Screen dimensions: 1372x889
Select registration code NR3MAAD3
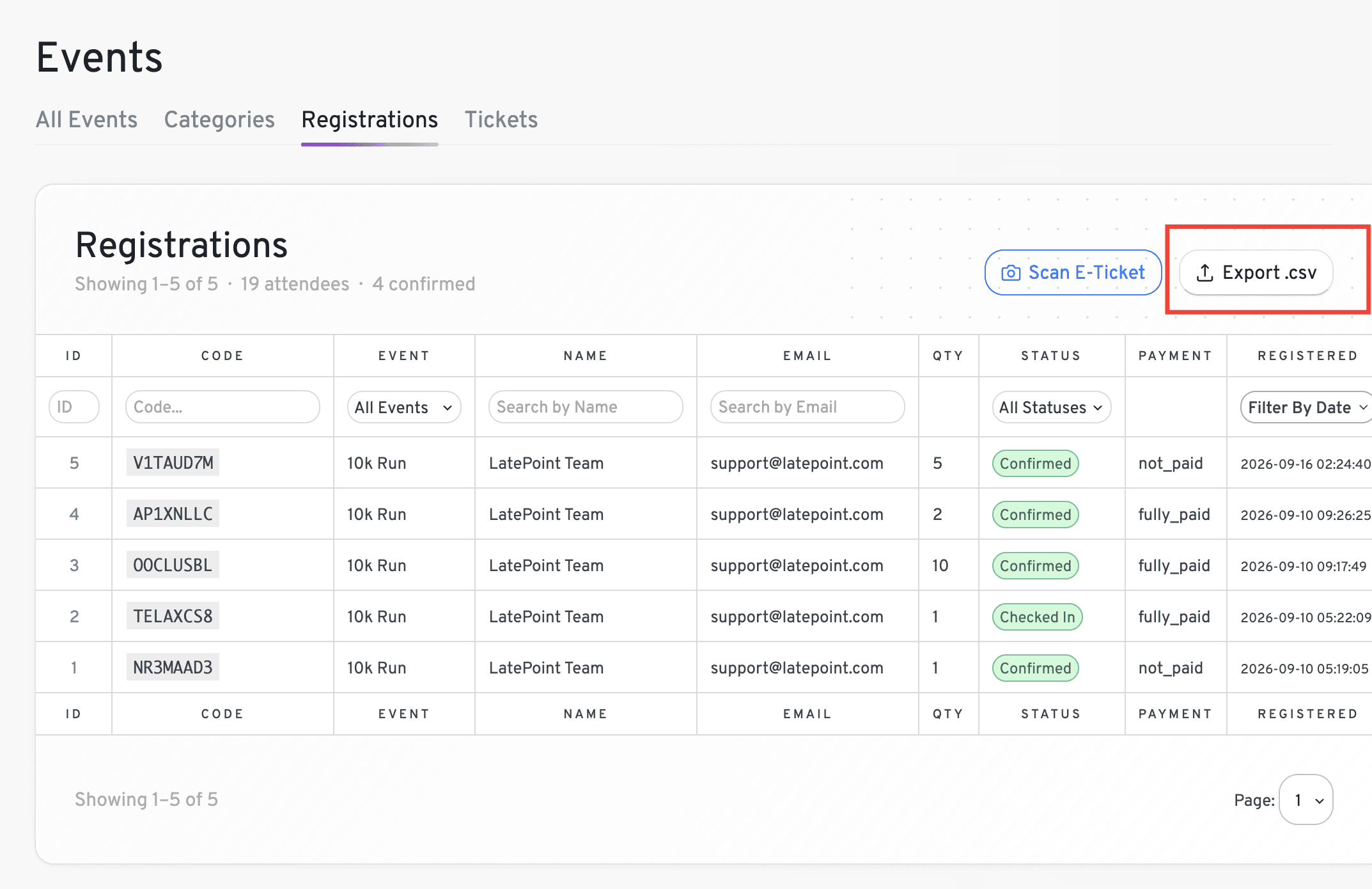click(x=173, y=667)
